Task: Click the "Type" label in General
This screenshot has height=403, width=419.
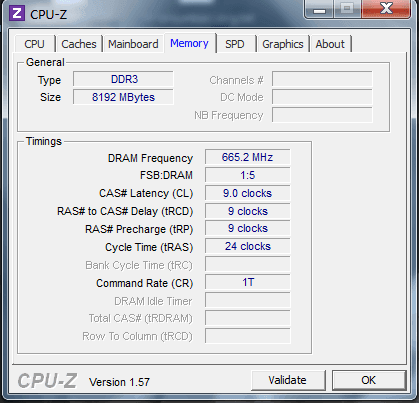Action: pyautogui.click(x=49, y=80)
